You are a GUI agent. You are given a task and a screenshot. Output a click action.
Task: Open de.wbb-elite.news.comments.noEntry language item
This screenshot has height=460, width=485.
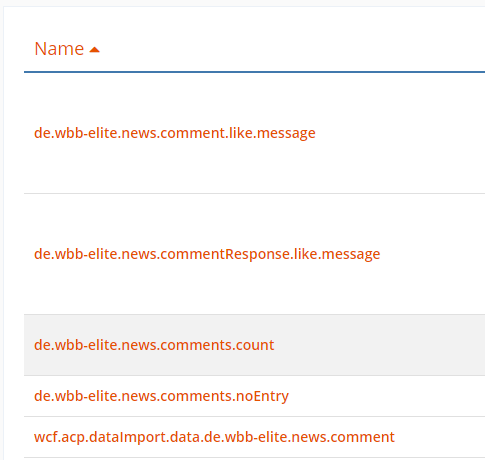click(161, 396)
